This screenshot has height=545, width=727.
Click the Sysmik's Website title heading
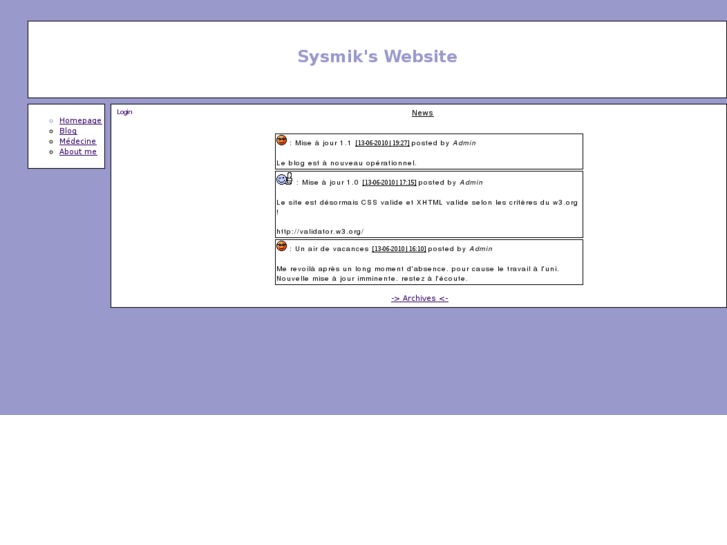pyautogui.click(x=377, y=56)
